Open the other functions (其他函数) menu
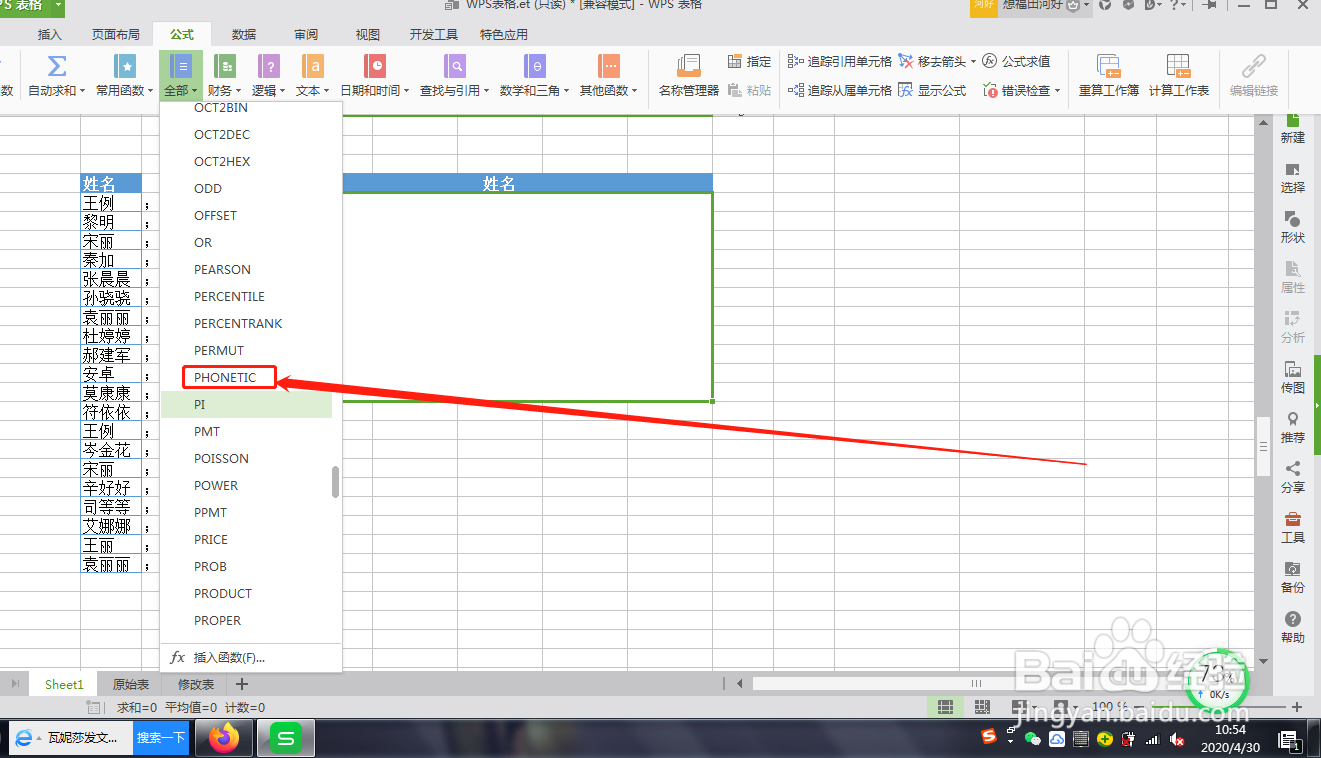This screenshot has height=758, width=1321. [608, 76]
